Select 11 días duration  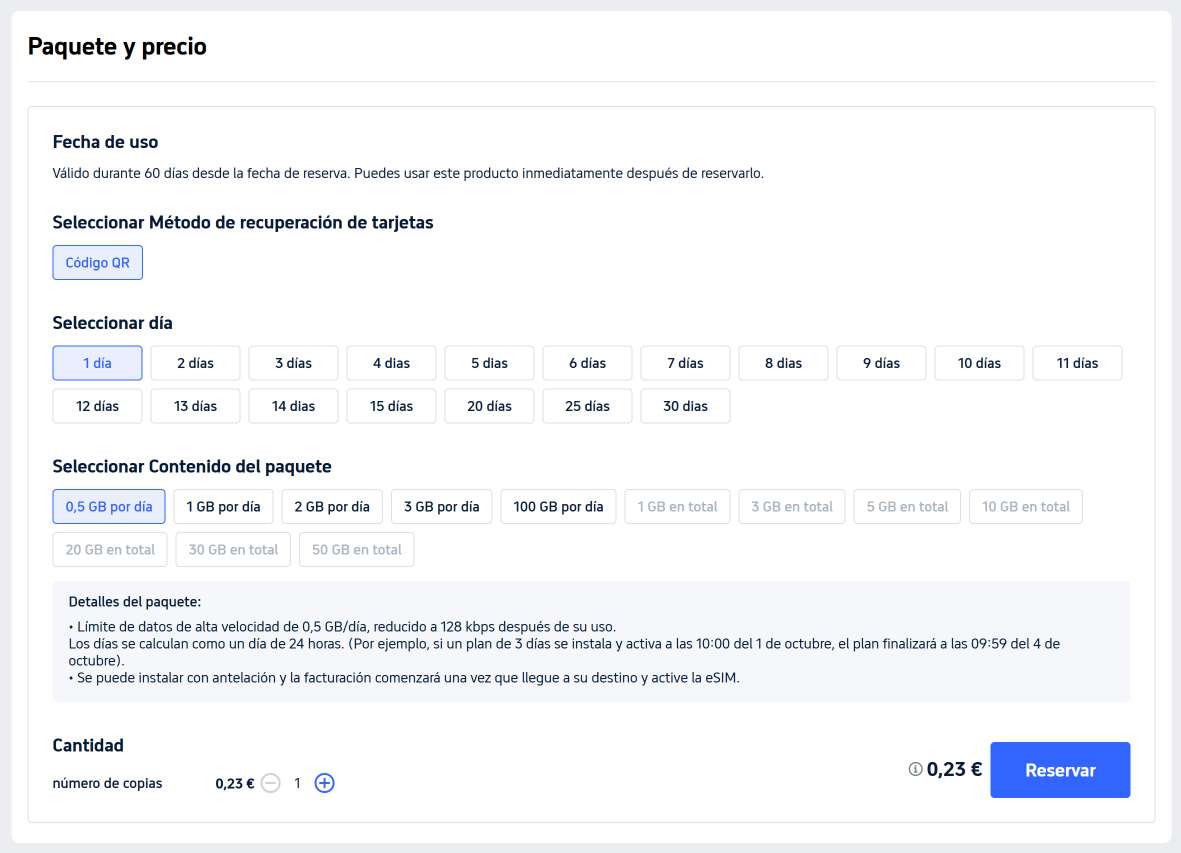tap(1077, 363)
